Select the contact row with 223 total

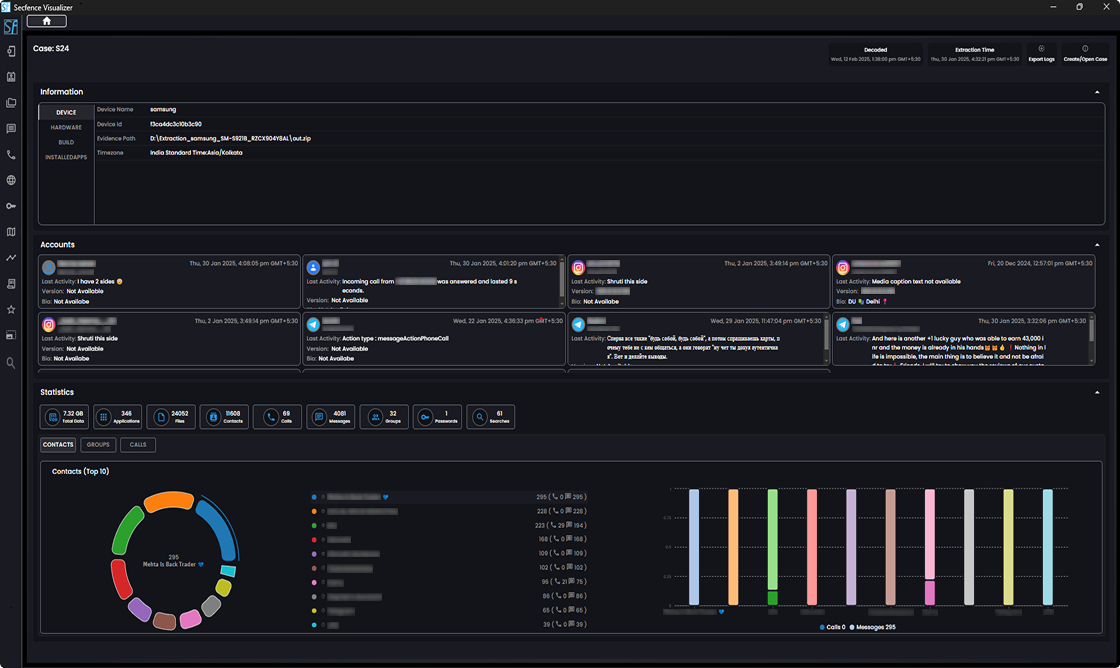pos(449,525)
